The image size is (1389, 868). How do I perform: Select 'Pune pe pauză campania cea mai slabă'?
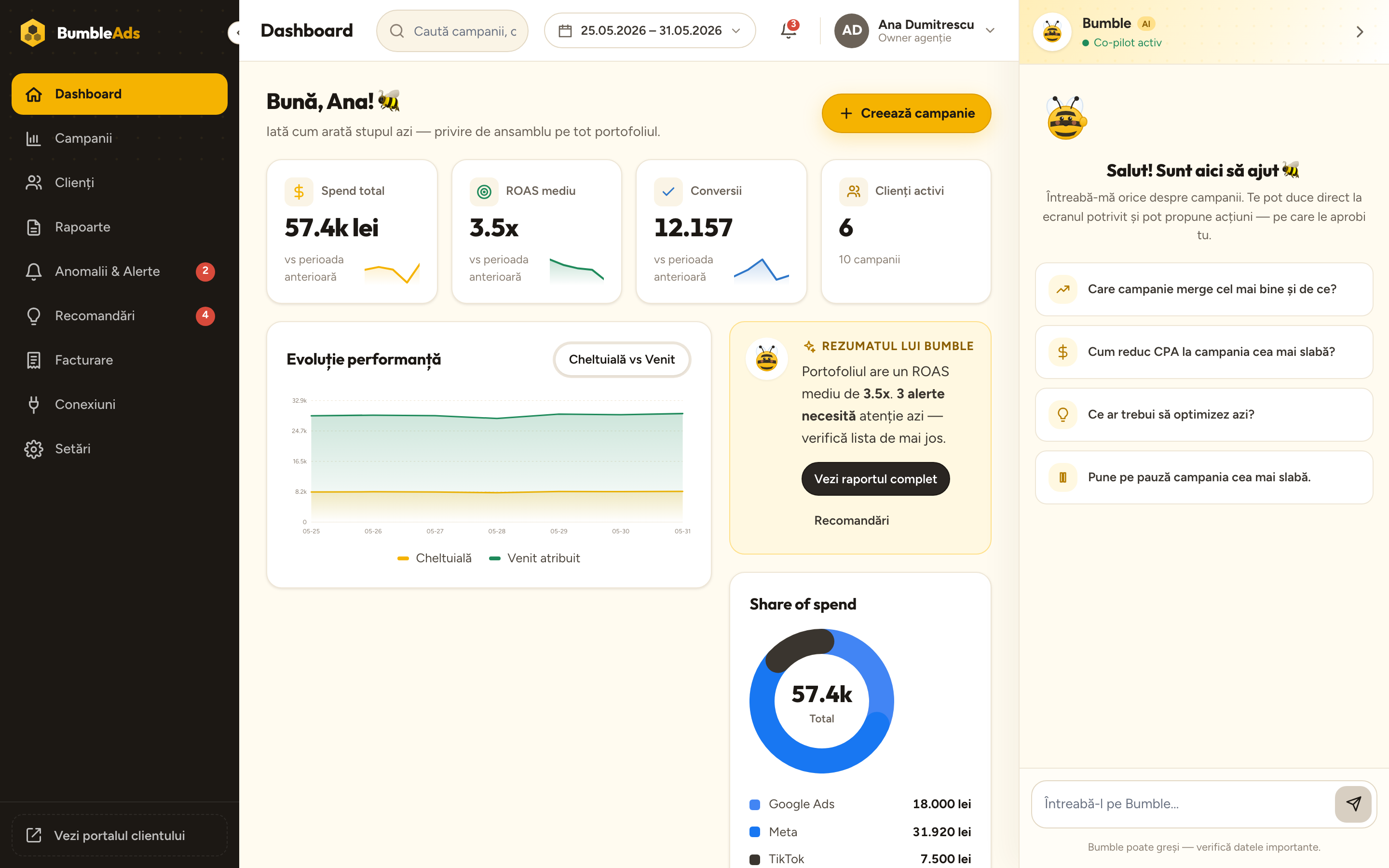pyautogui.click(x=1204, y=477)
